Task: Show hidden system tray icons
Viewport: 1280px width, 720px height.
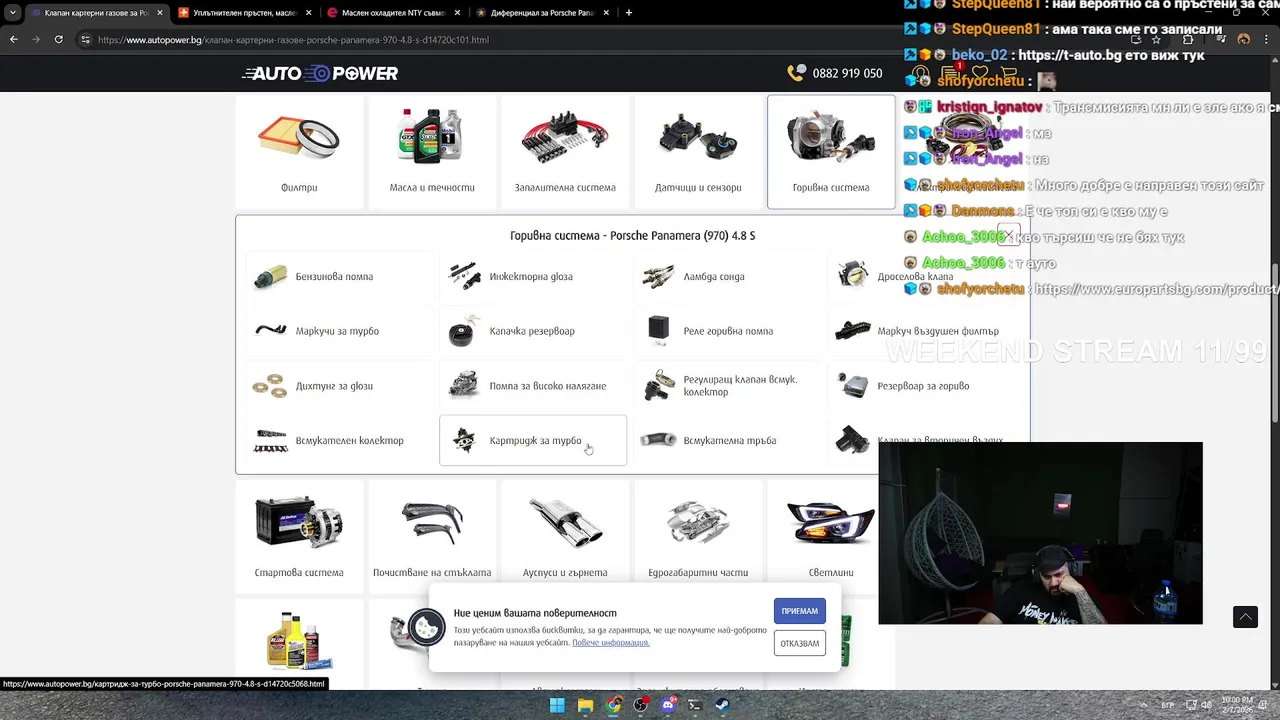Action: coord(1146,705)
